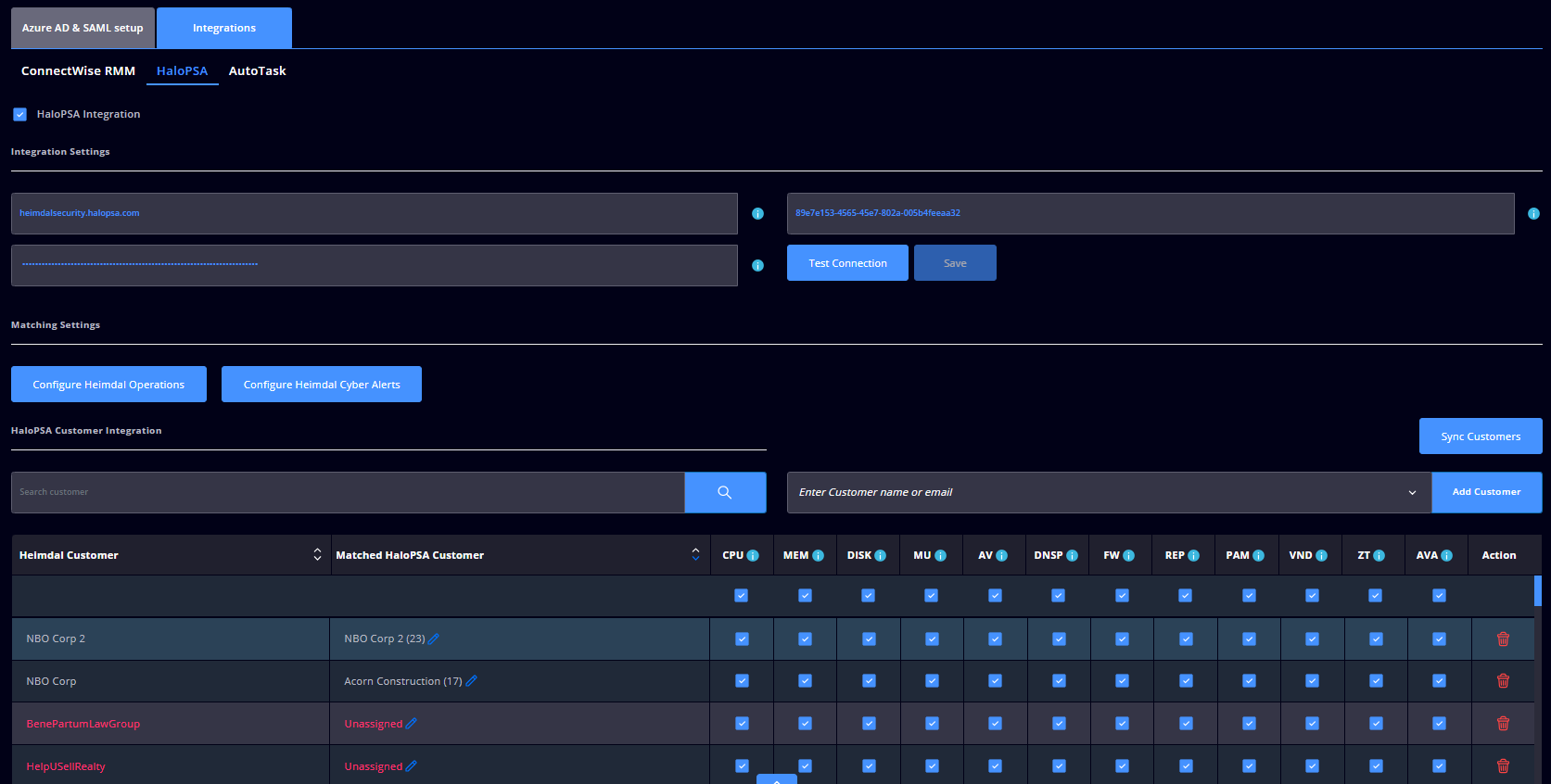This screenshot has width=1551, height=784.
Task: Focus the Search customer input field
Action: [348, 492]
